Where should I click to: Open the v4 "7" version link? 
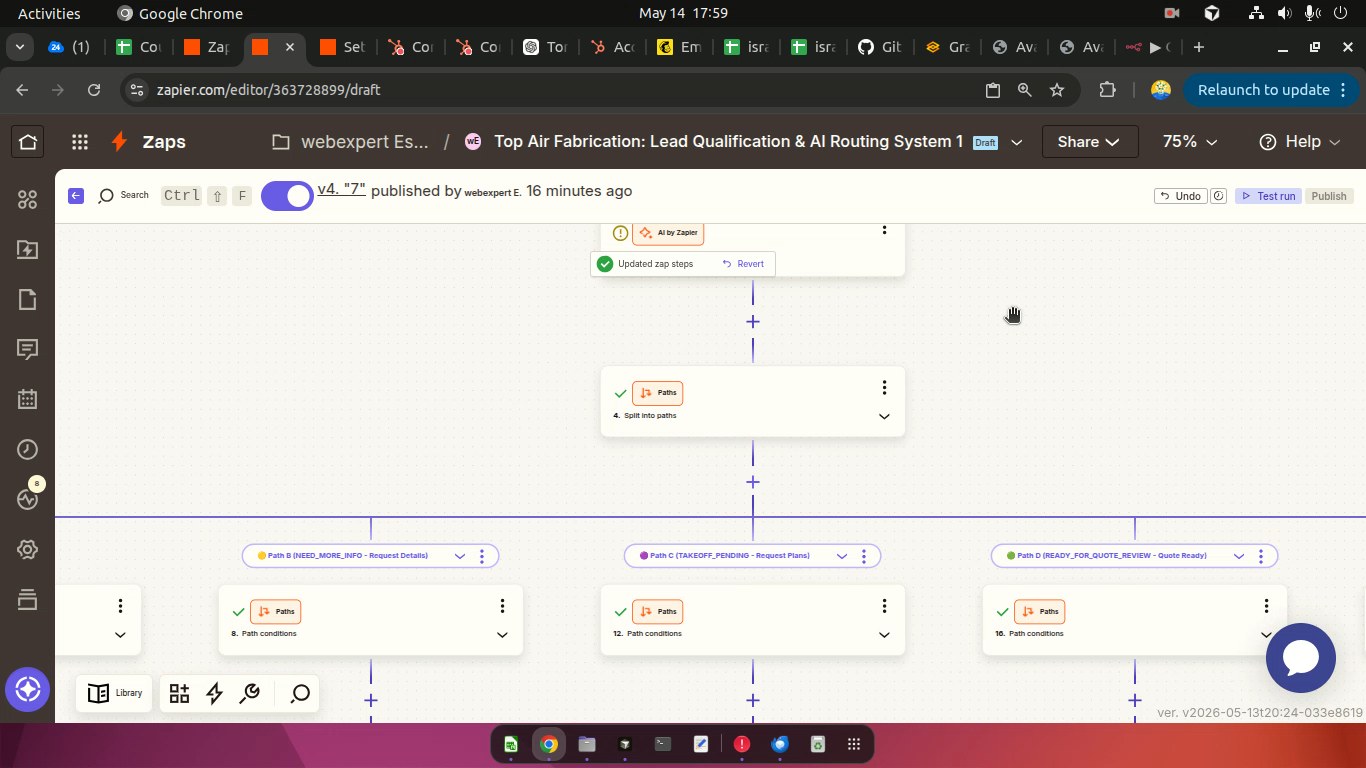click(x=341, y=190)
